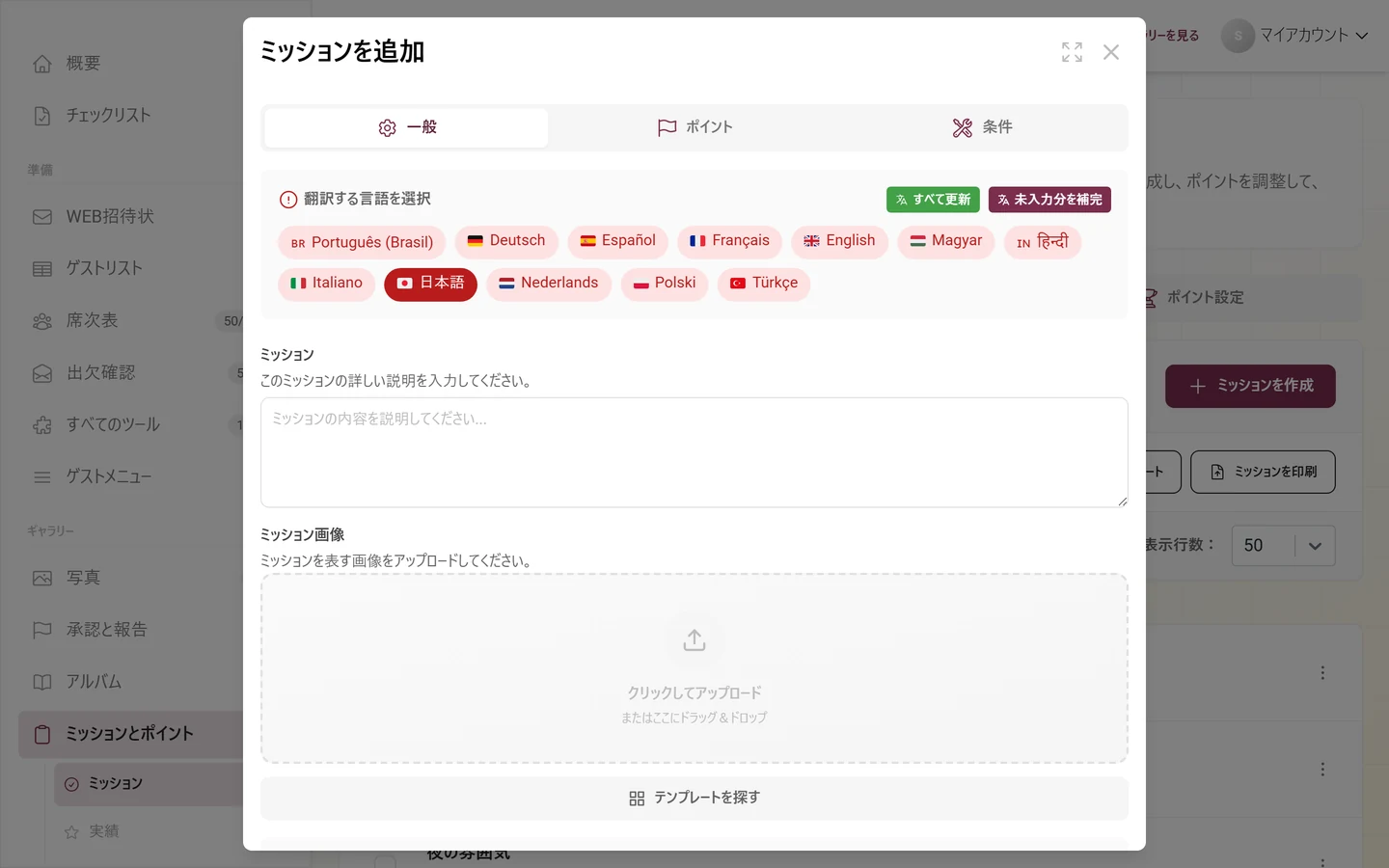Click the ミッションとポイント clipboard icon
This screenshot has height=868, width=1389.
(x=42, y=735)
